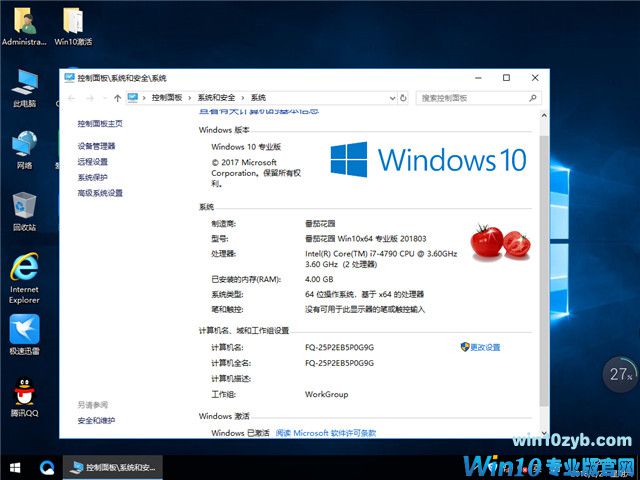Viewport: 640px width, 480px height.
Task: Click the refresh button in address bar
Action: 401,98
